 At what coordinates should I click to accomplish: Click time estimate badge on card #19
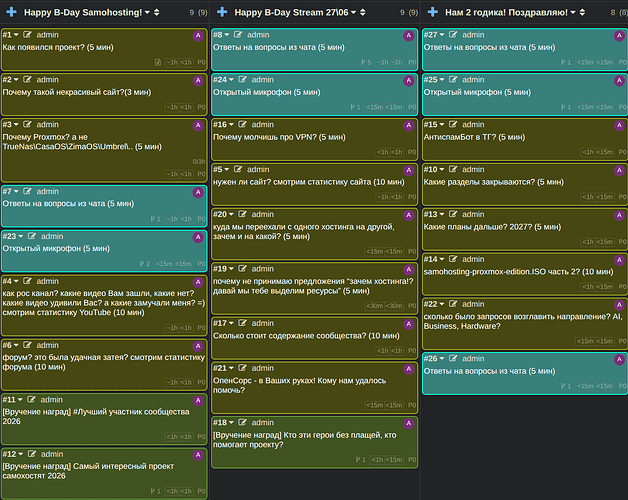coord(374,306)
